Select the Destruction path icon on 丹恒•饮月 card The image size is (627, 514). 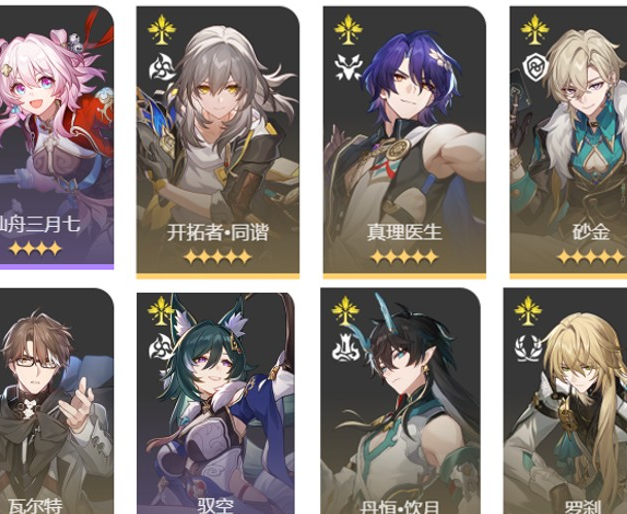(x=345, y=347)
